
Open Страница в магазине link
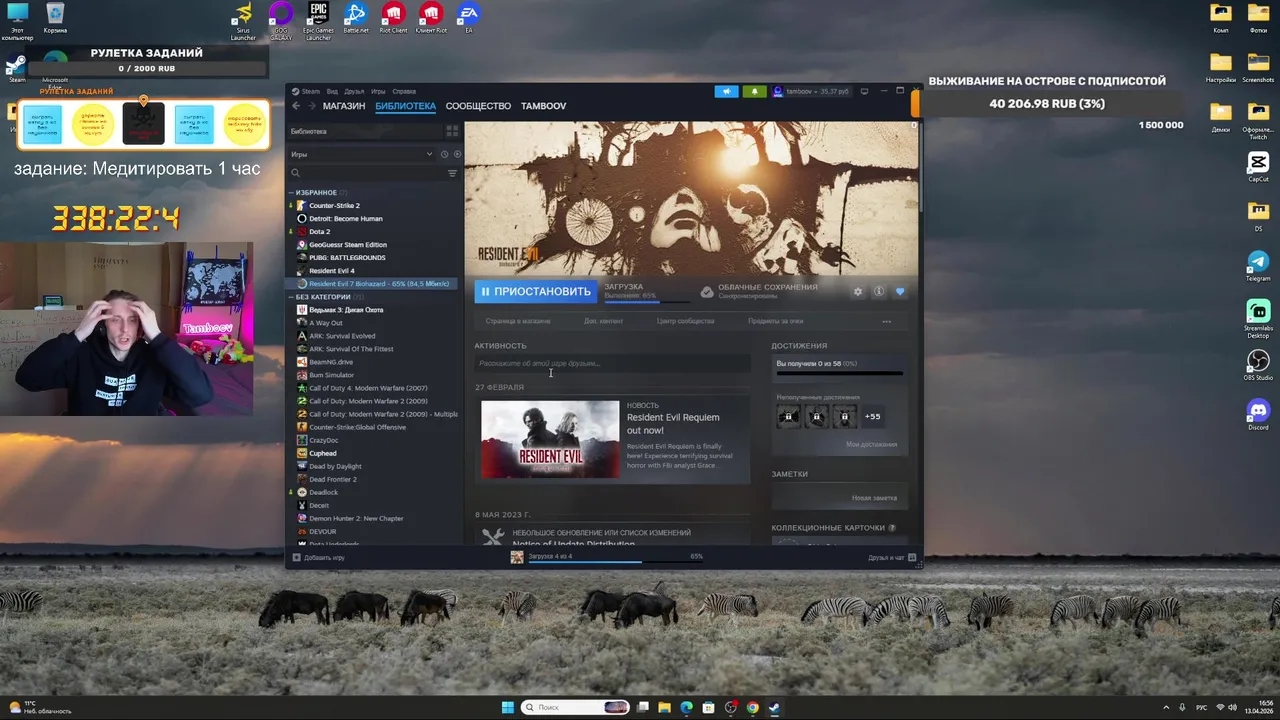[518, 321]
